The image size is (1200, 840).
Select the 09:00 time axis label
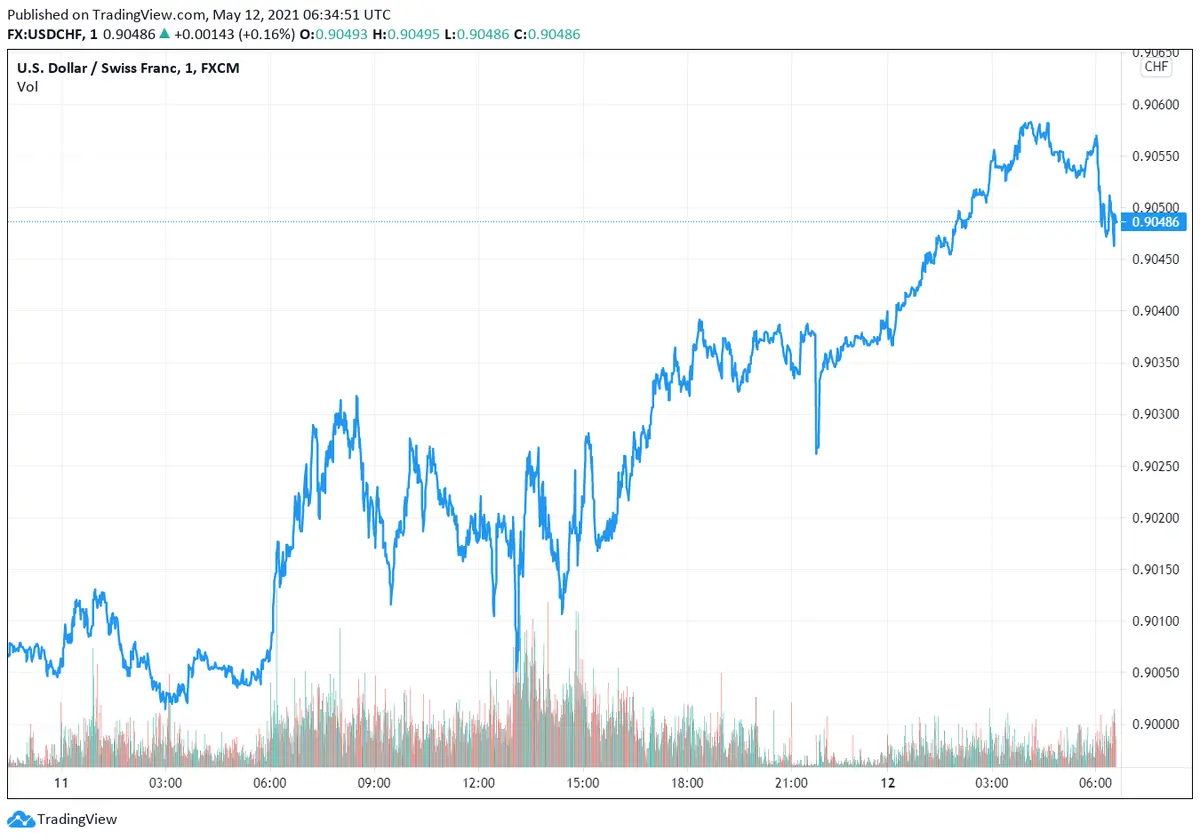tap(374, 783)
